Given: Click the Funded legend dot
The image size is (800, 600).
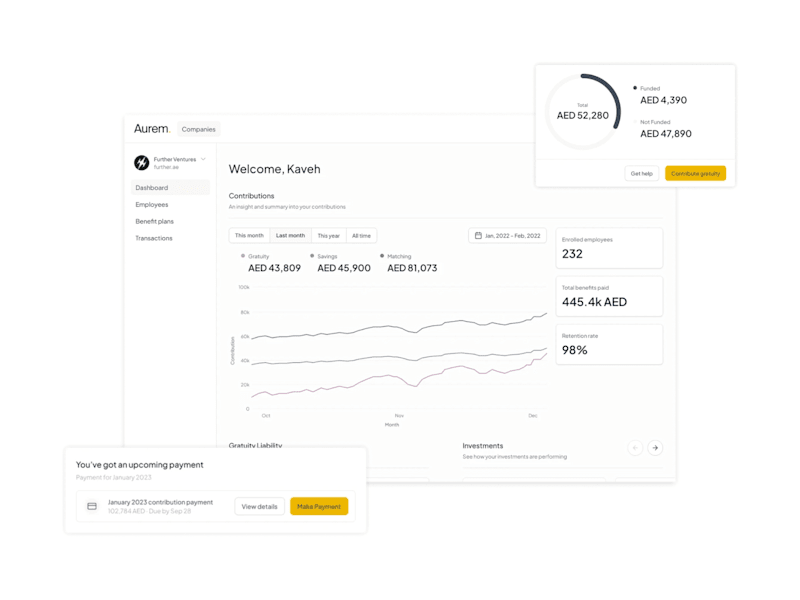Looking at the screenshot, I should pyautogui.click(x=635, y=88).
